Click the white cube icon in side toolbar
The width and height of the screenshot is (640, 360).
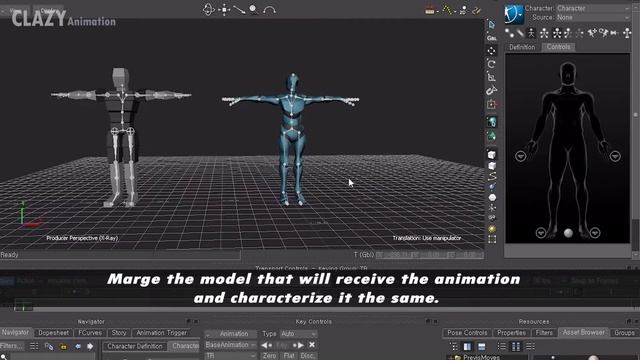click(x=492, y=155)
